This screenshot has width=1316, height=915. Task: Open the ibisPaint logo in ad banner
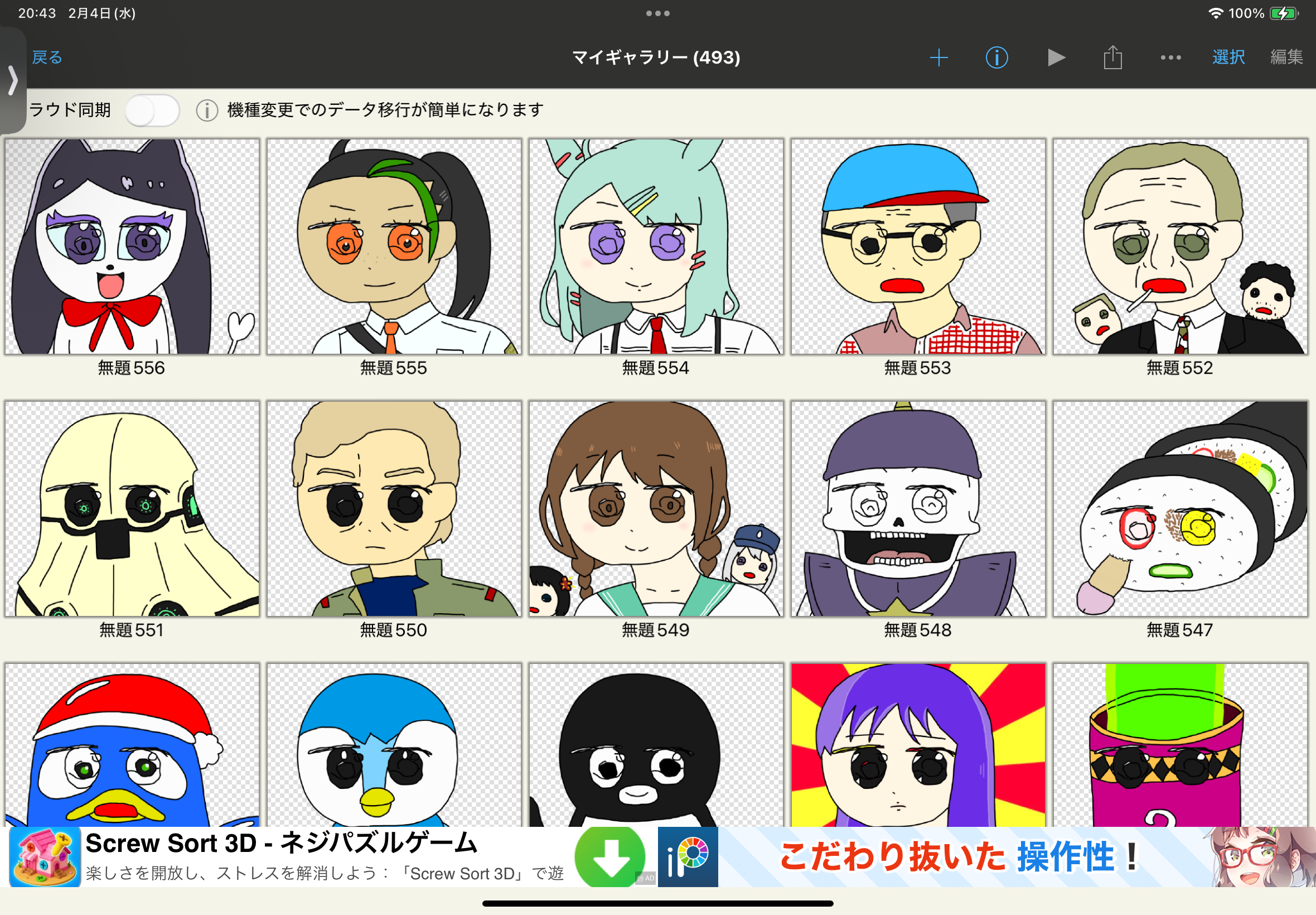tap(688, 856)
